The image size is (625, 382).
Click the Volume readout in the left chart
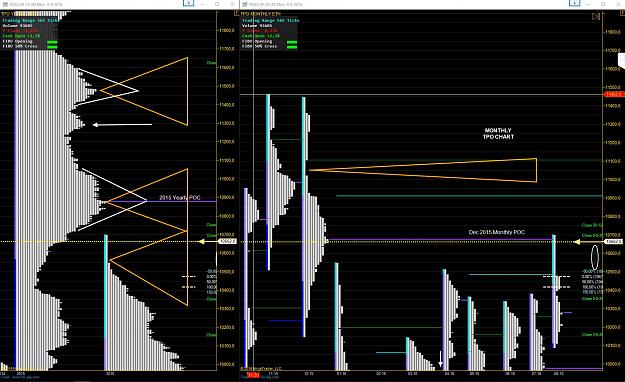[18, 26]
